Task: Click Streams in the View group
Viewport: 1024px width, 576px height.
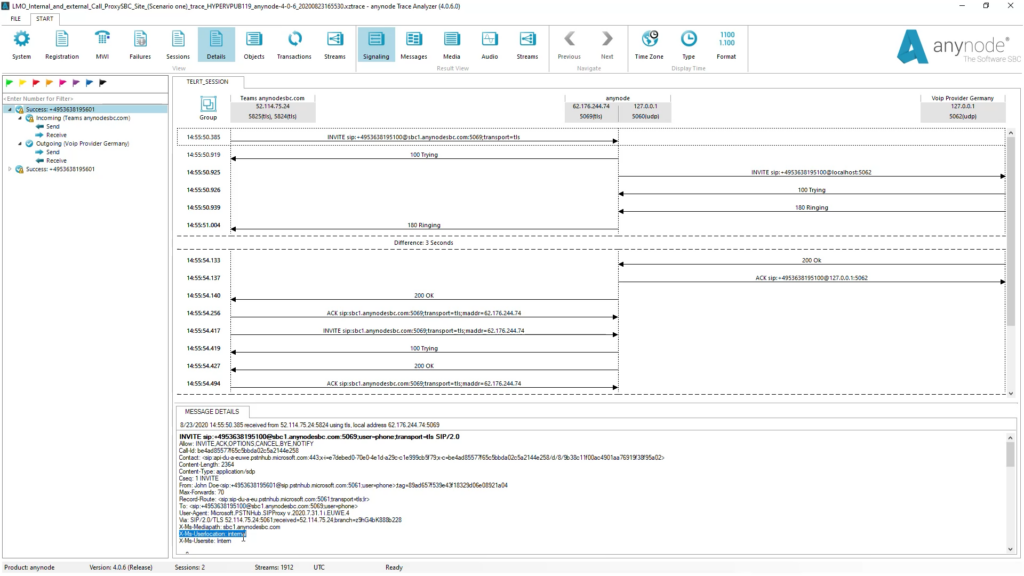Action: (x=334, y=44)
